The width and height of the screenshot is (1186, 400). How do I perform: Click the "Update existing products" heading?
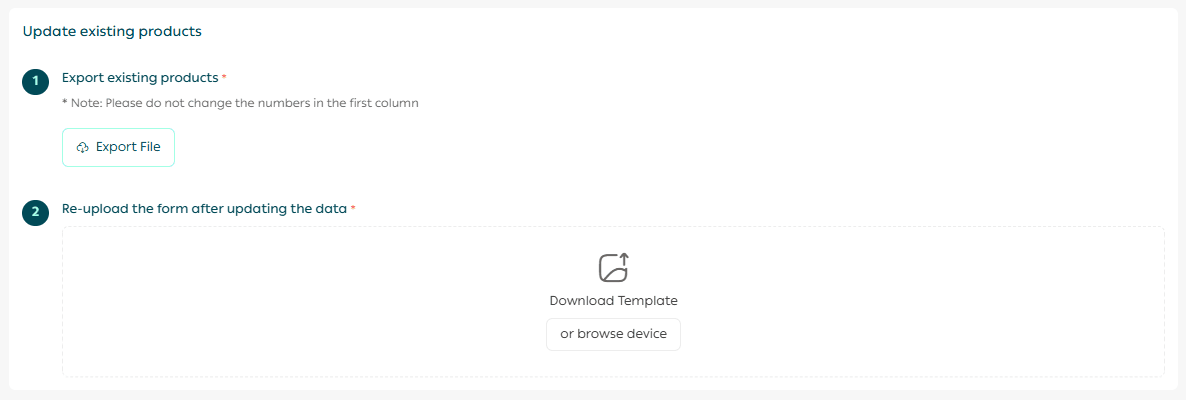(112, 31)
